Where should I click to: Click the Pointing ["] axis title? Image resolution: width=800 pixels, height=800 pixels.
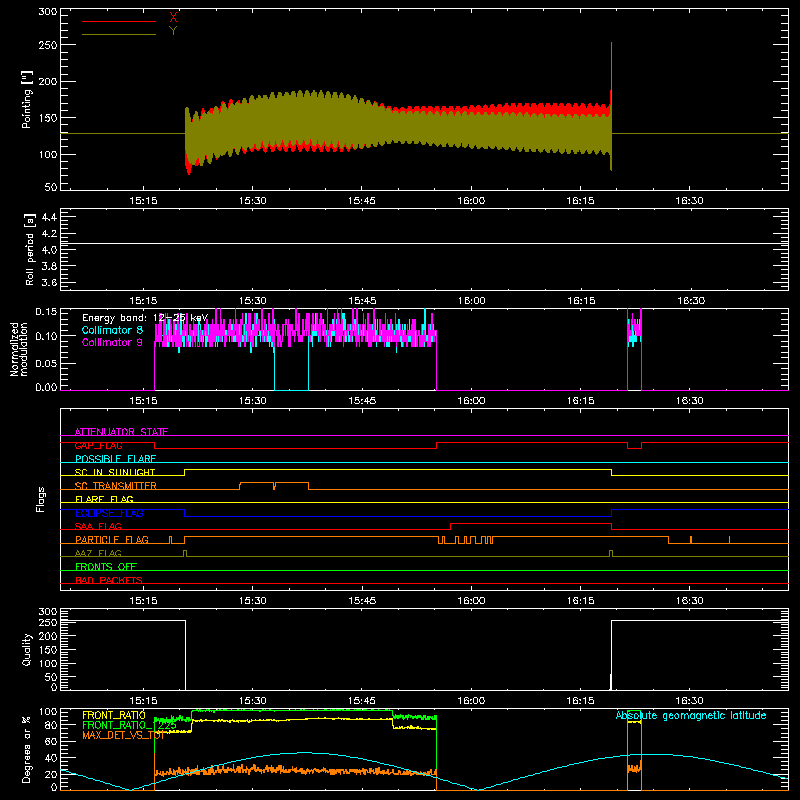(x=27, y=99)
